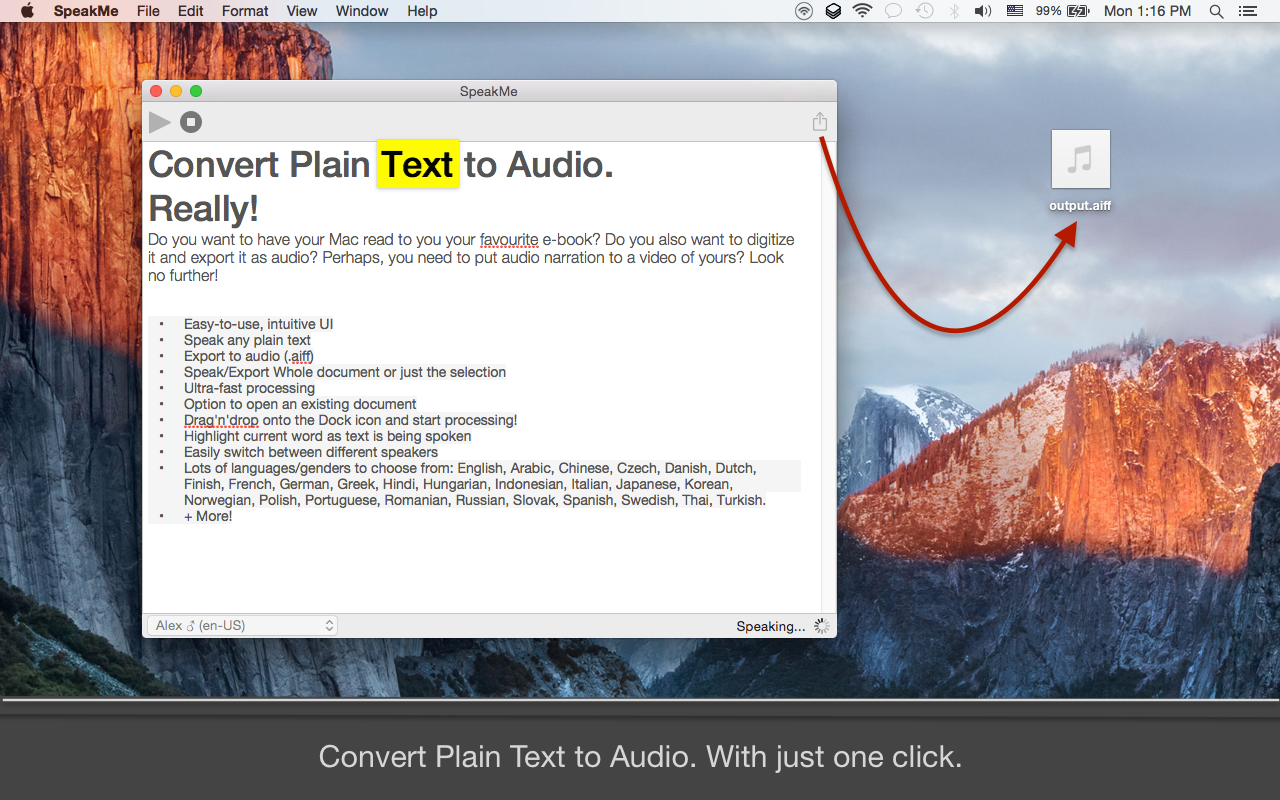Open the Time Machine menu bar icon
This screenshot has height=800, width=1280.
pyautogui.click(x=924, y=11)
